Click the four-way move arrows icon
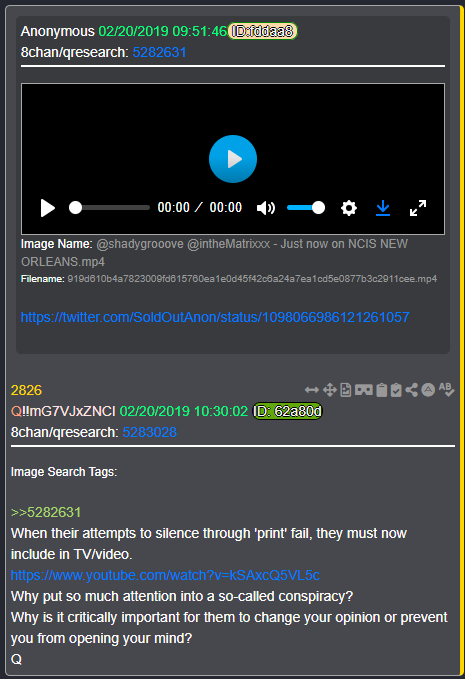This screenshot has width=465, height=679. pyautogui.click(x=330, y=390)
